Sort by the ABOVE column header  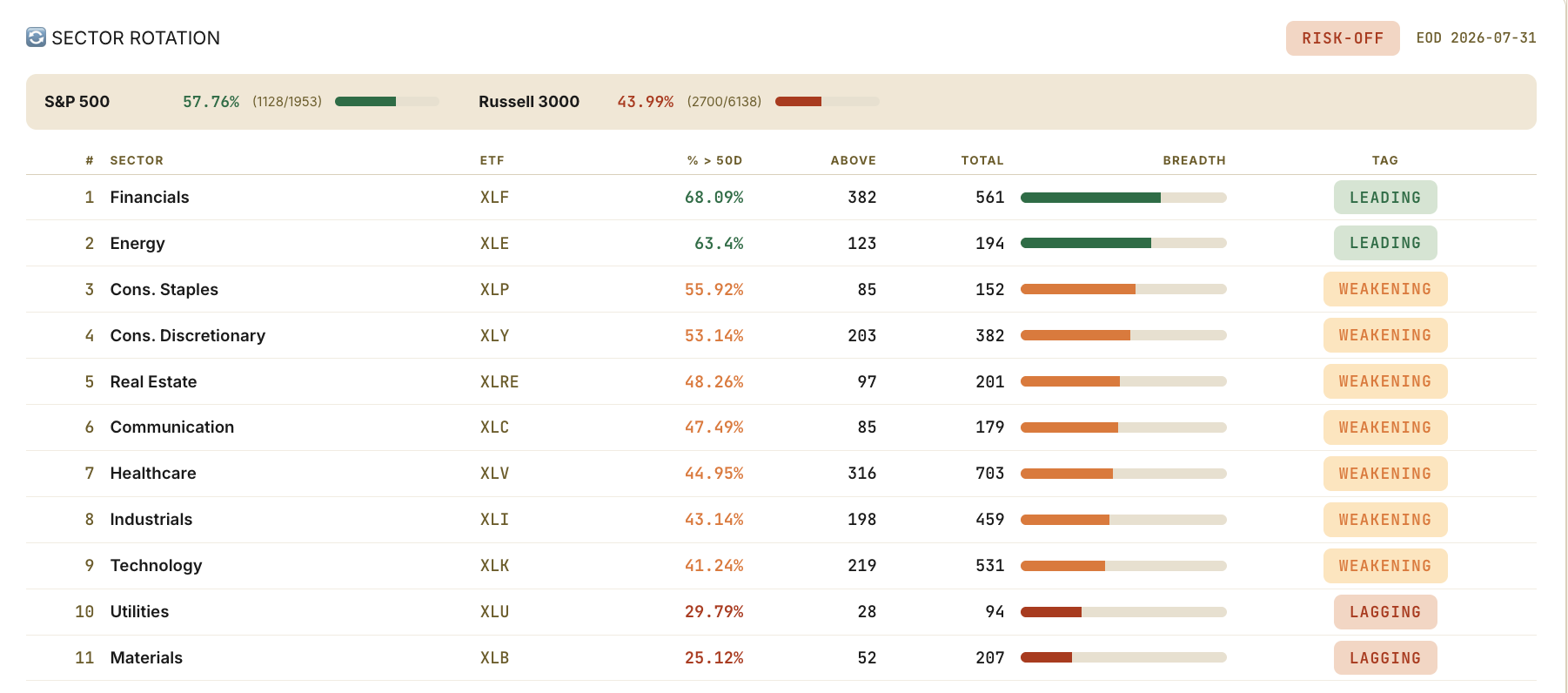[853, 160]
